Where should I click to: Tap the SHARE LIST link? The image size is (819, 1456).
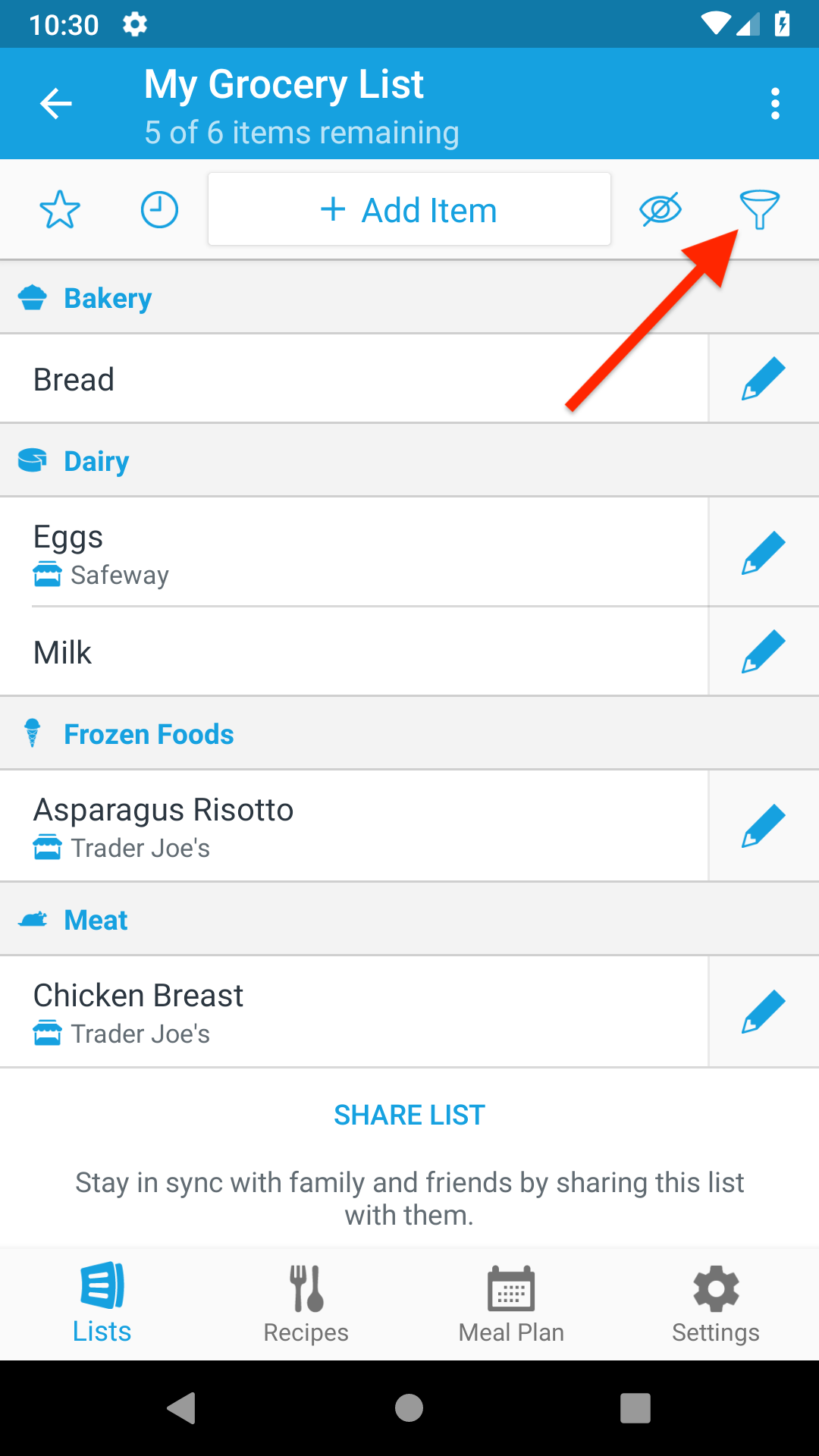[409, 1115]
